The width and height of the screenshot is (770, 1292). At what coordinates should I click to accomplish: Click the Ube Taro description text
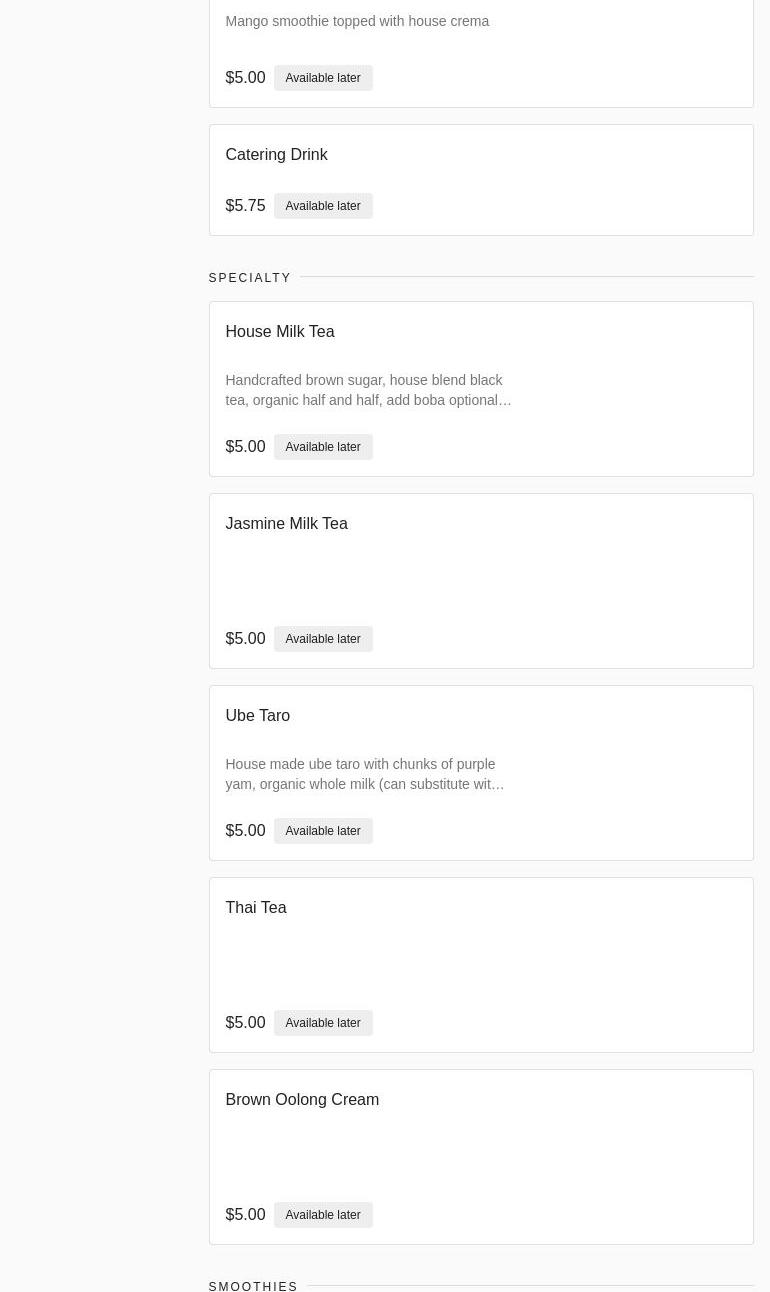(x=364, y=774)
